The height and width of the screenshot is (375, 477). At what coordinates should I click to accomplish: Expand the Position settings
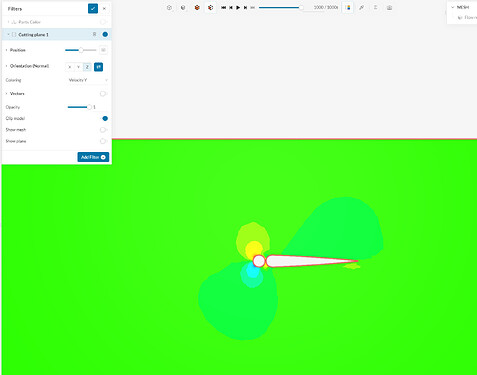[x=6, y=50]
